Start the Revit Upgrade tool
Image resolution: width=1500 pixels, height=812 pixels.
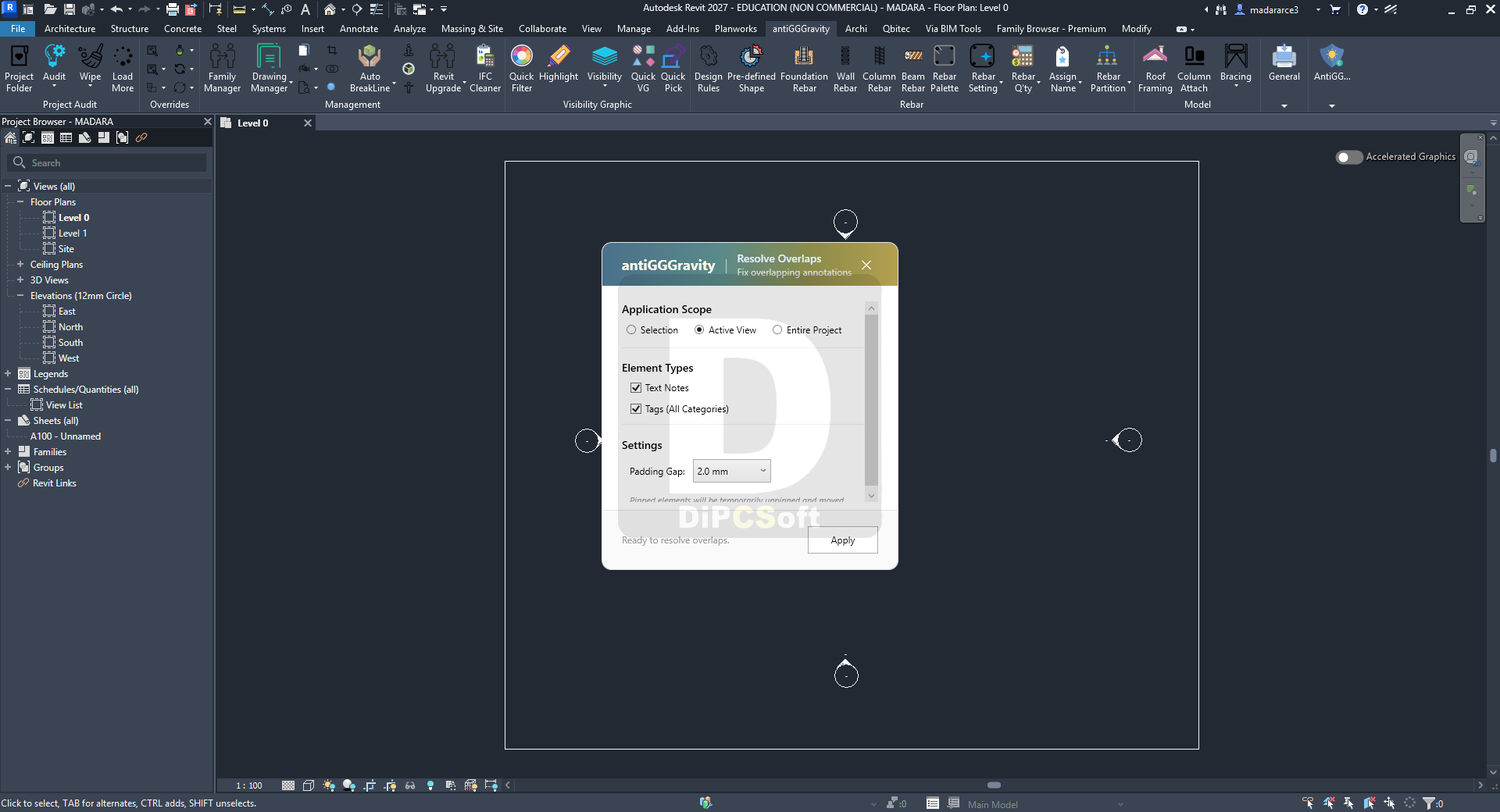[443, 69]
